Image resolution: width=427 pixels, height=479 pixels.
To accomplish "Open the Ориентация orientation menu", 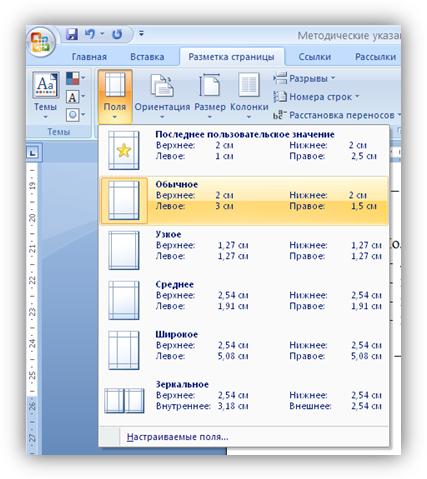I will pyautogui.click(x=162, y=96).
